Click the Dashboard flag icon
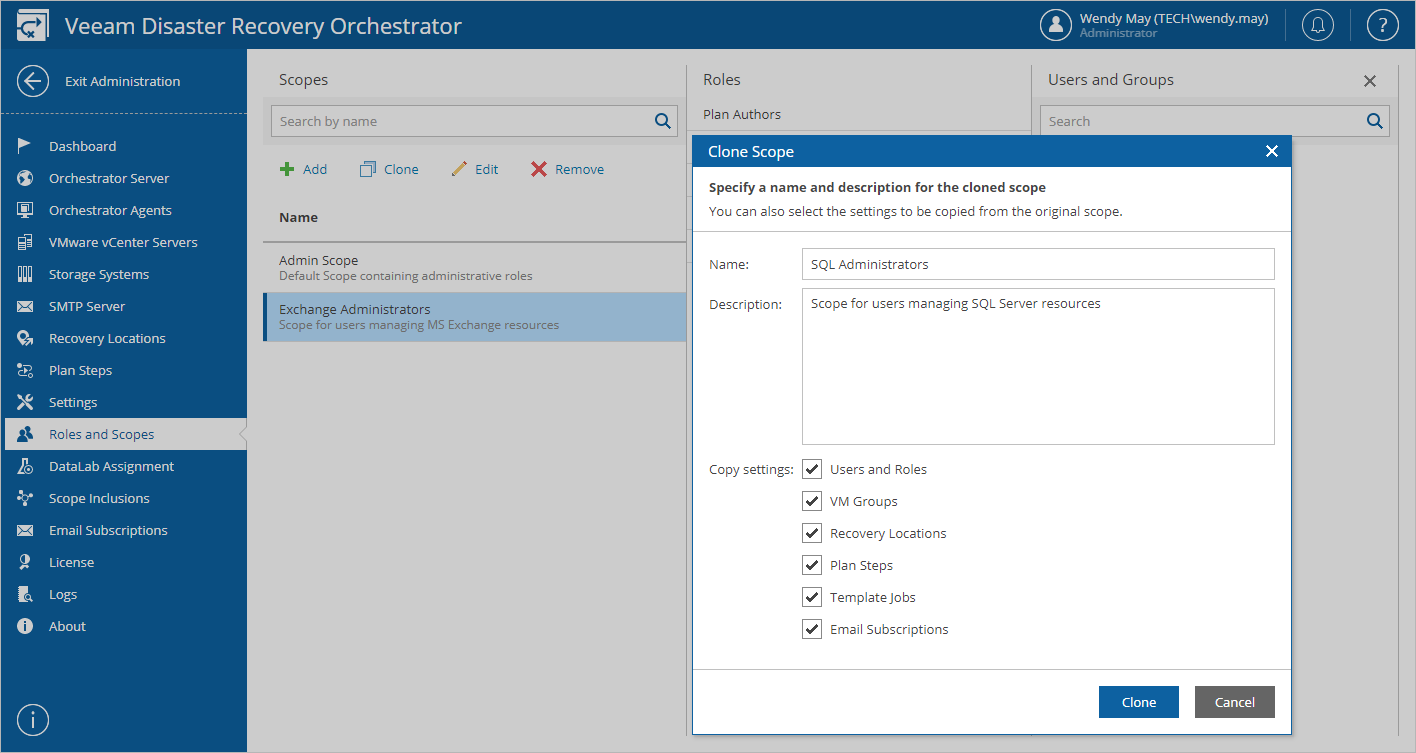This screenshot has width=1416, height=753. [25, 146]
